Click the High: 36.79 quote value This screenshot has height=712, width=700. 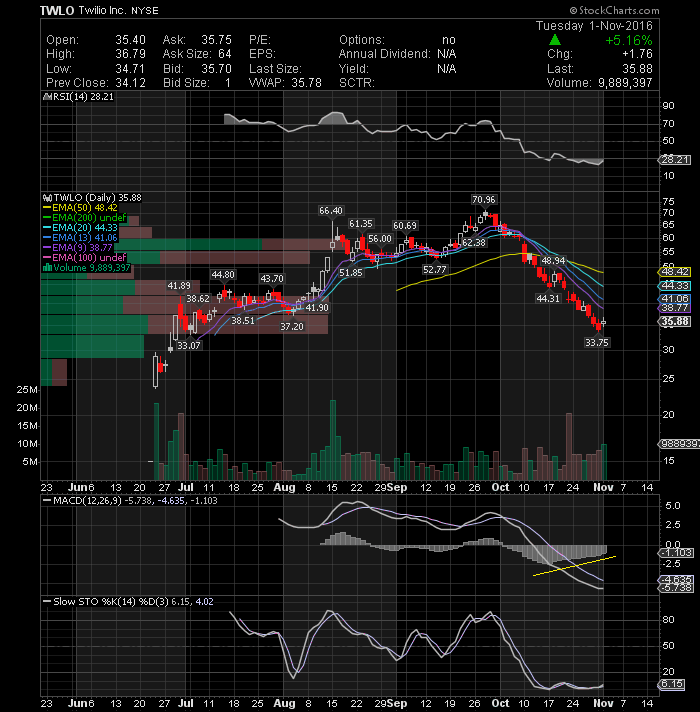(130, 54)
